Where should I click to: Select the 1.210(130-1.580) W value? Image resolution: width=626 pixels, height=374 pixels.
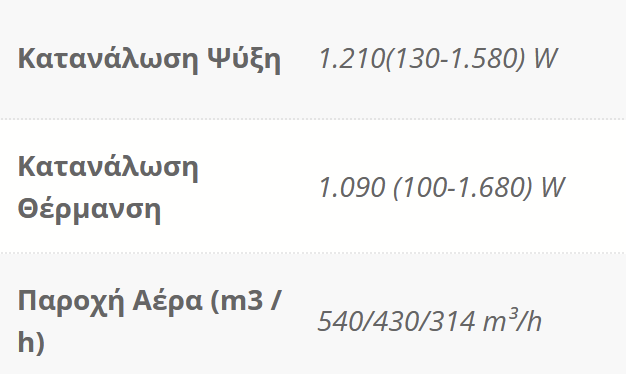437,58
